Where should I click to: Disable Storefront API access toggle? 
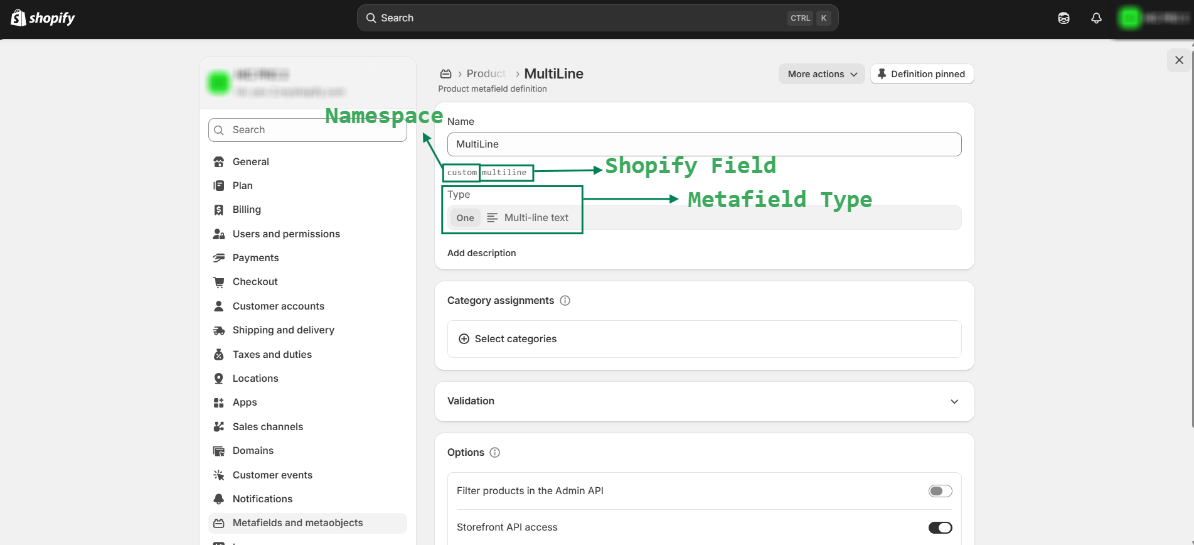pyautogui.click(x=939, y=528)
